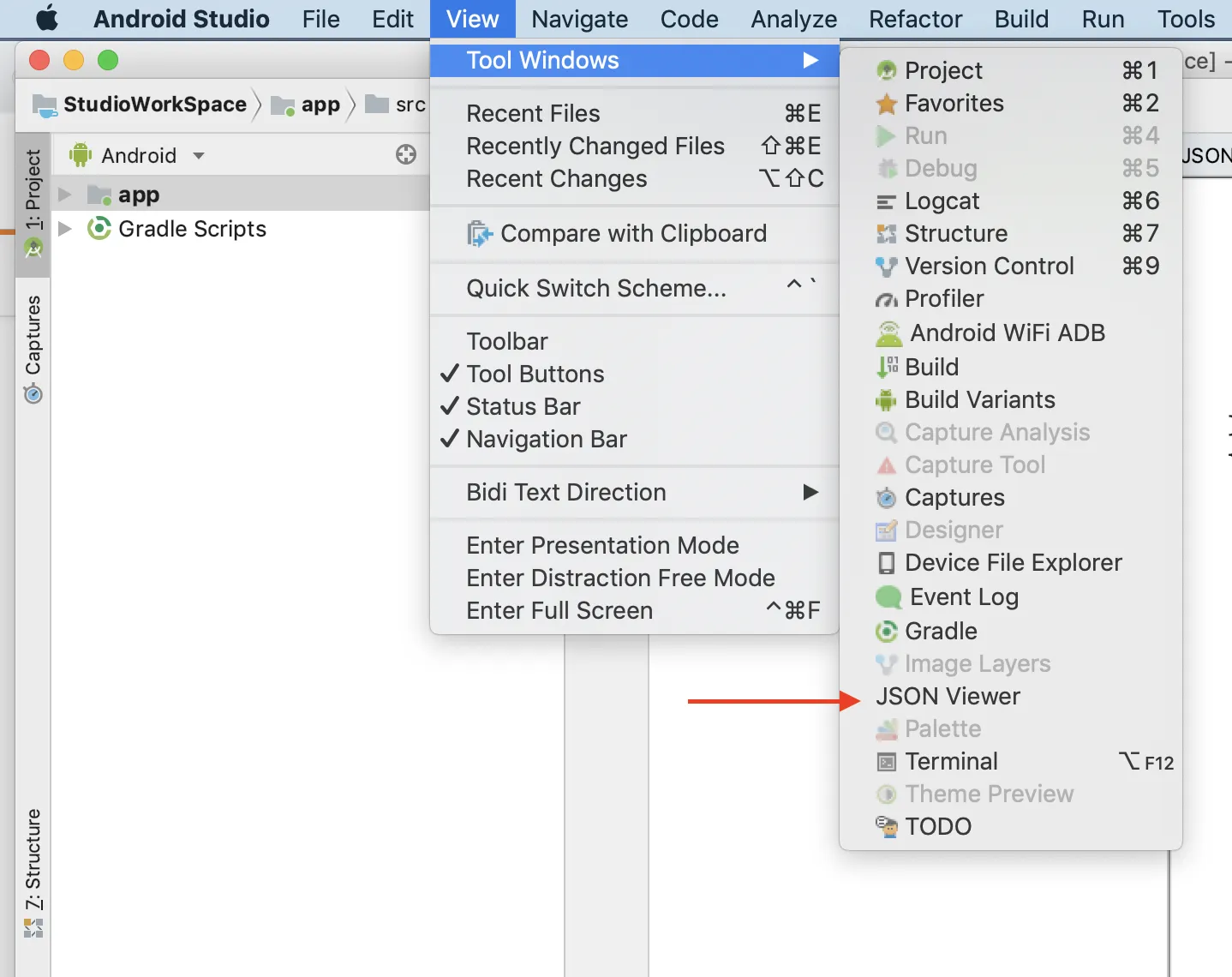Image resolution: width=1232 pixels, height=977 pixels.
Task: Select JSON Viewer from Tool Windows
Action: click(948, 697)
